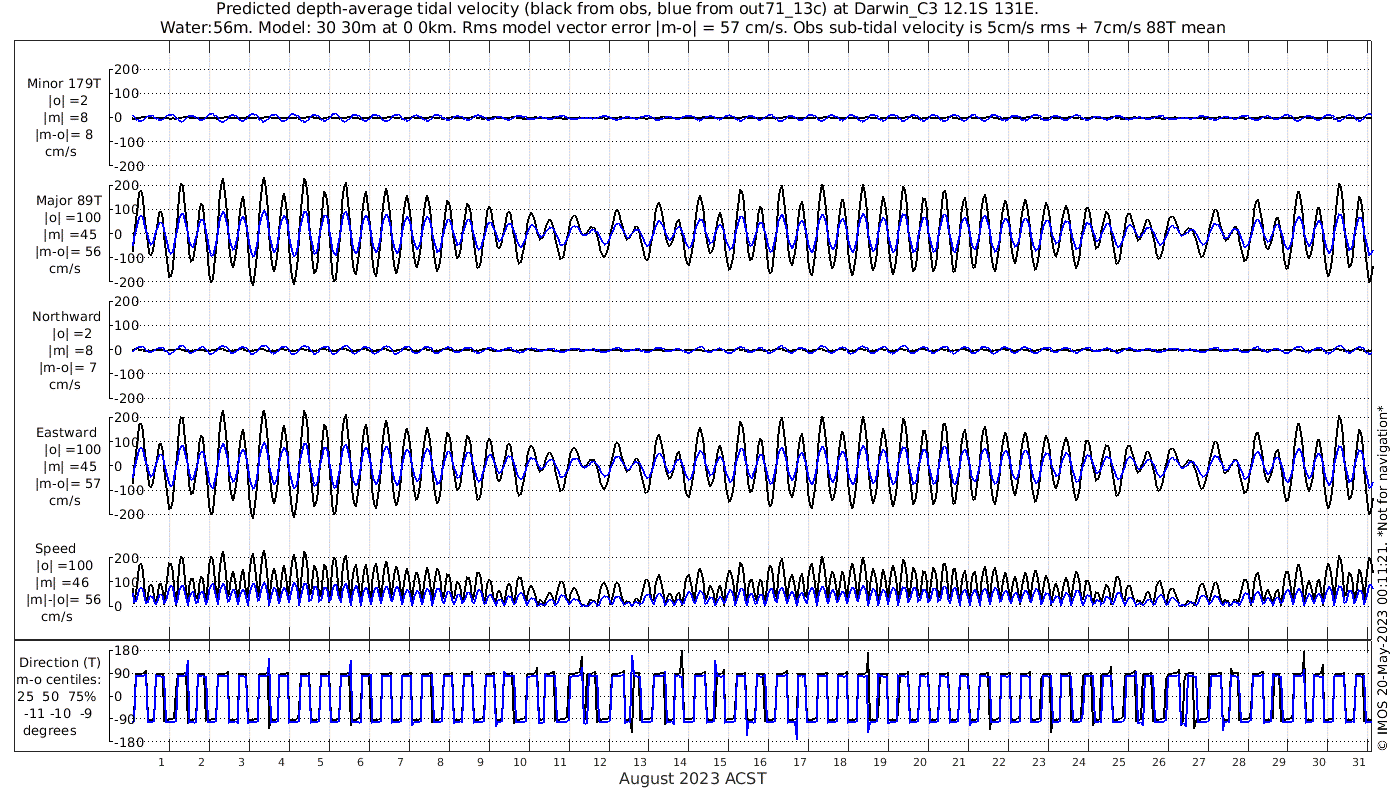Click day tick label '13' on the x-axis
Image resolution: width=1400 pixels, height=800 pixels.
click(639, 762)
